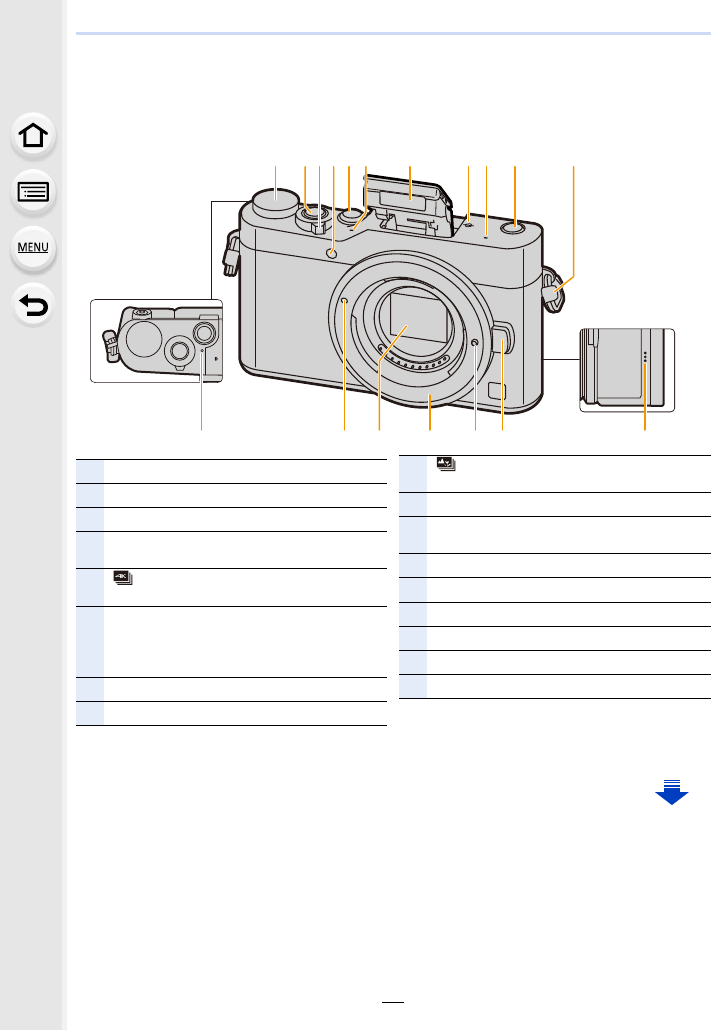Open the MENU list button
Image resolution: width=711 pixels, height=1030 pixels.
[33, 248]
